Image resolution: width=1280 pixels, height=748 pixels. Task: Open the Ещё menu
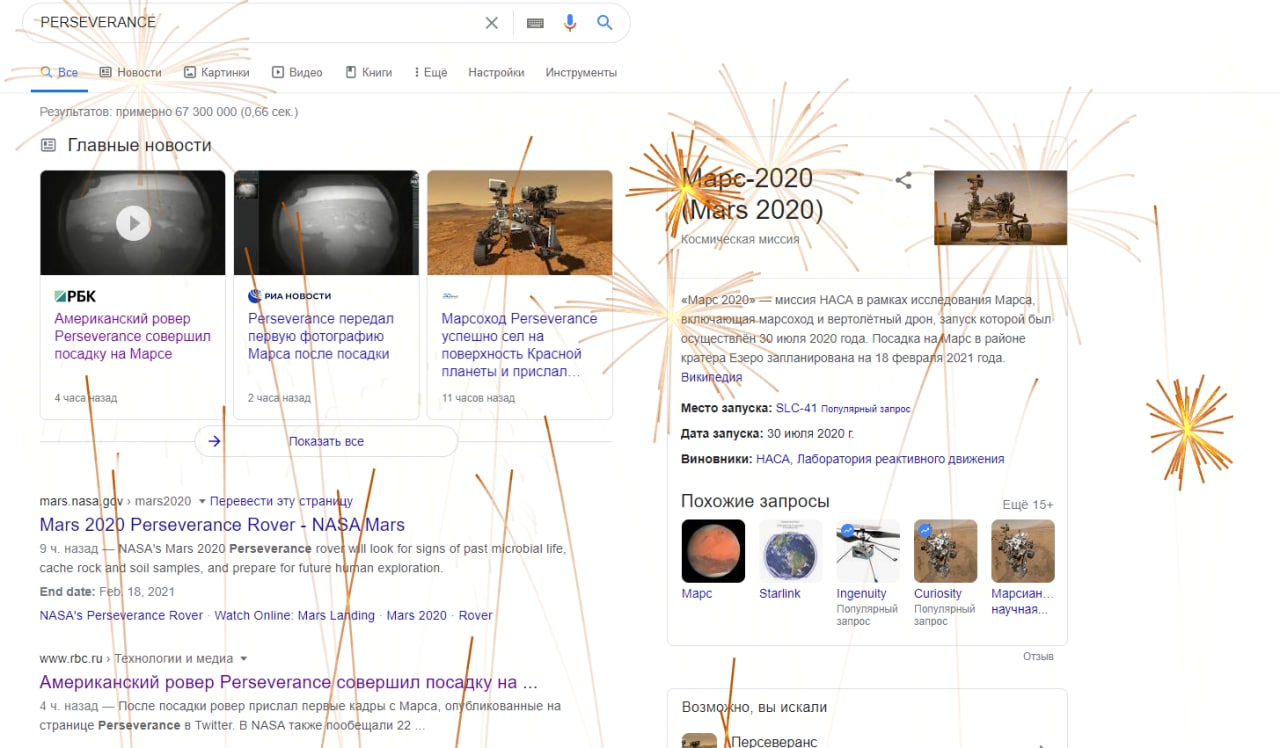(x=430, y=72)
